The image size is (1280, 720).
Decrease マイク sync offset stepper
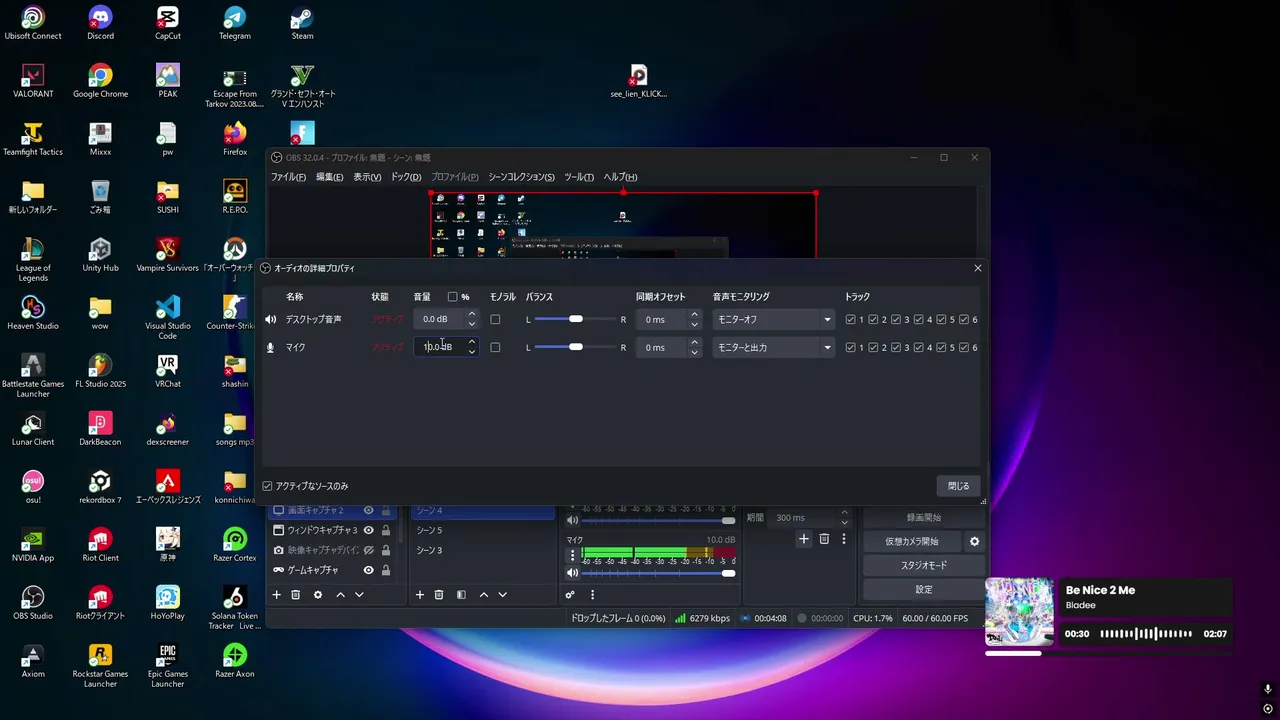[694, 352]
